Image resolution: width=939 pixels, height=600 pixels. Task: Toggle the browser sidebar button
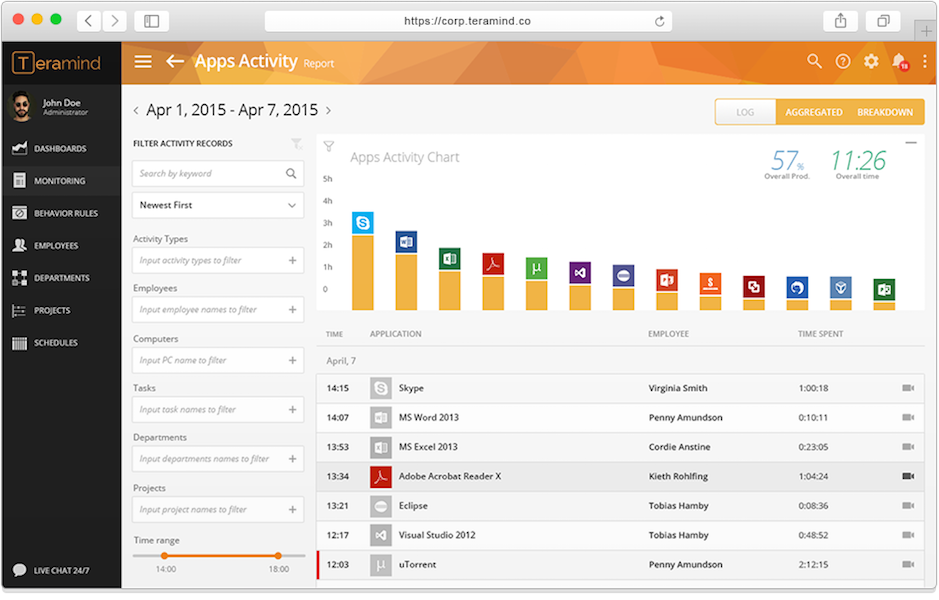point(152,21)
